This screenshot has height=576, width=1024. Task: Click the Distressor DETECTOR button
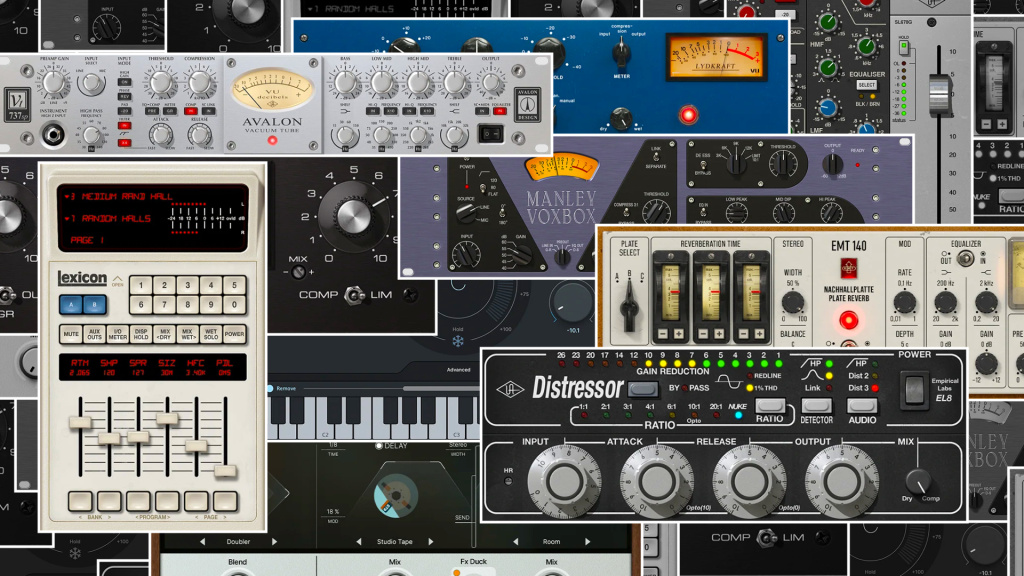[816, 406]
